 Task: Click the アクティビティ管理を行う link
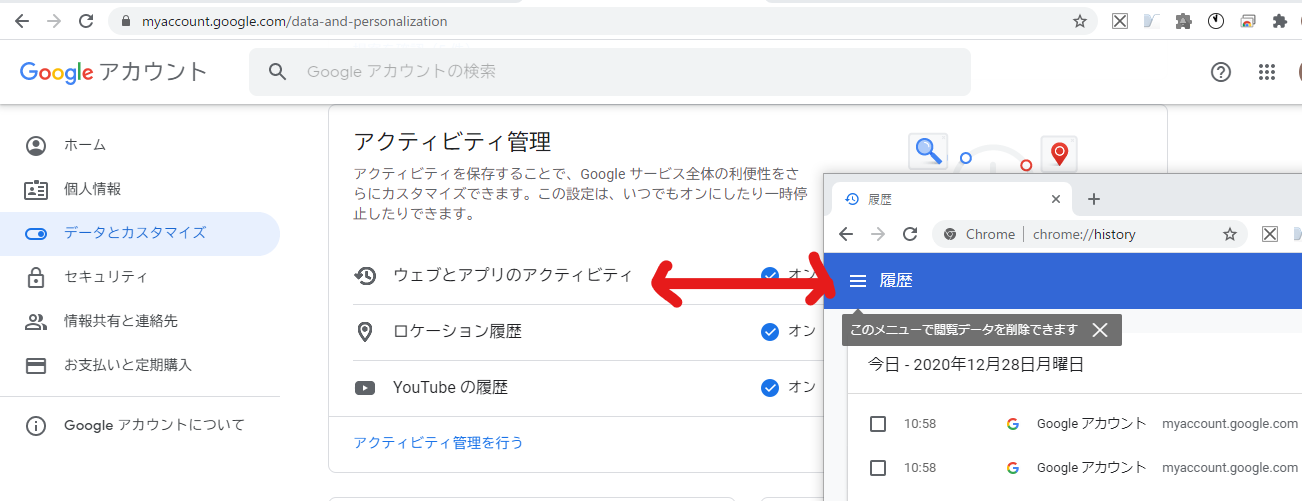(438, 442)
